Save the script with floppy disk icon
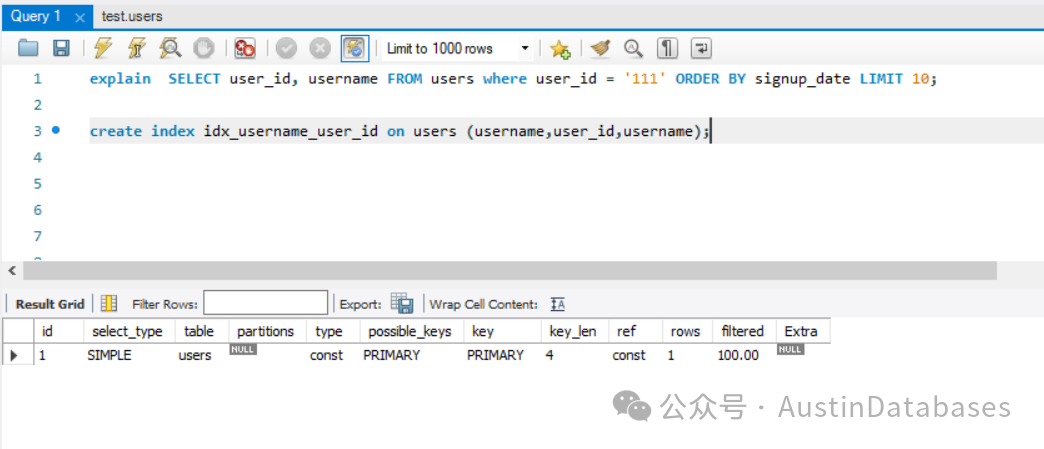The width and height of the screenshot is (1044, 449). (61, 48)
